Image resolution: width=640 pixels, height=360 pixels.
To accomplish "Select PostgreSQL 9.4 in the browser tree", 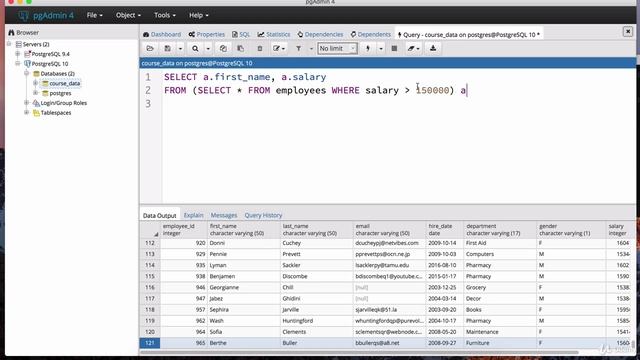I will coord(51,54).
